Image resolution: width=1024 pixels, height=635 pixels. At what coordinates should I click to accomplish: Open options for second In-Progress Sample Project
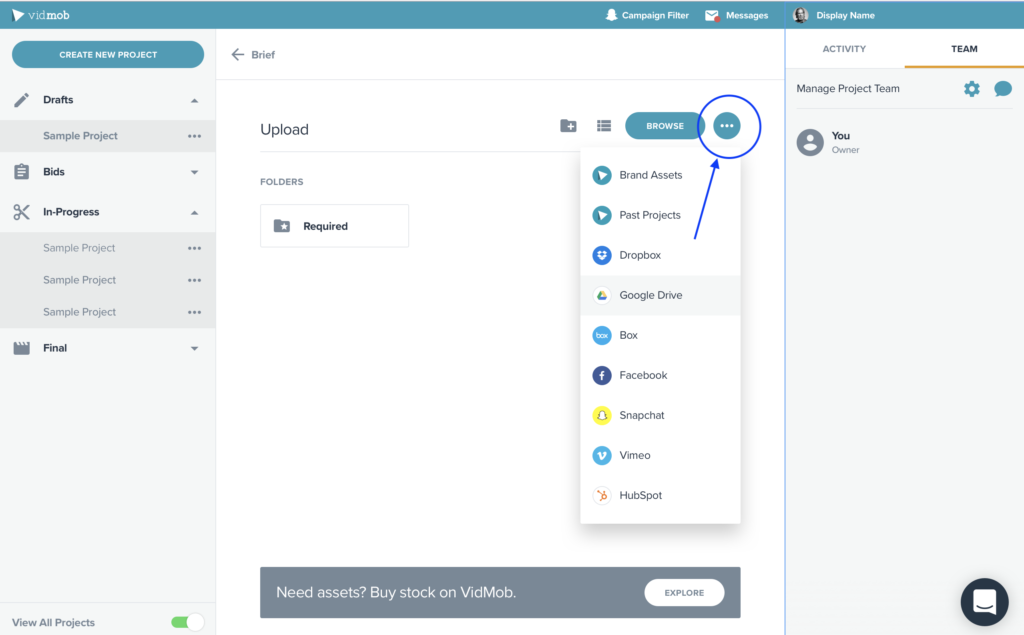coord(195,280)
